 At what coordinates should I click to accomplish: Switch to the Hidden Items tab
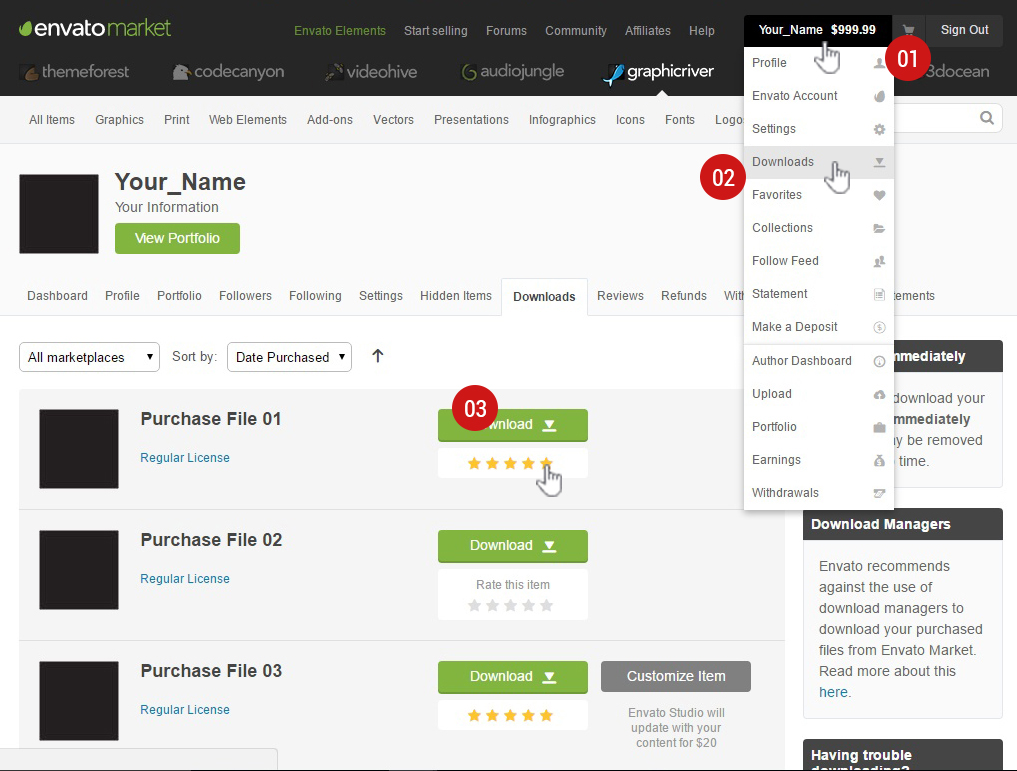pos(456,296)
